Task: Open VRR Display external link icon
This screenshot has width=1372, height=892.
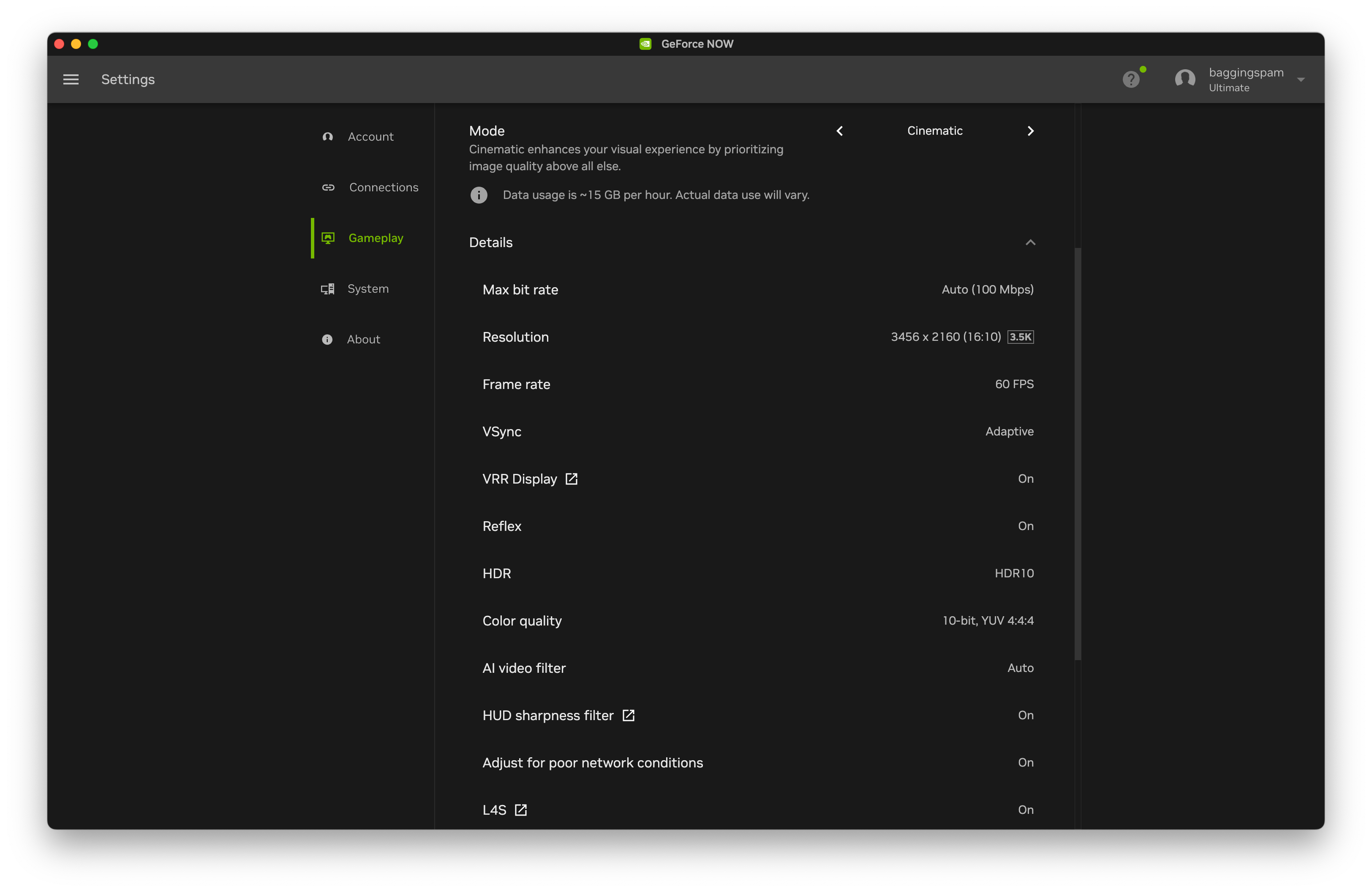Action: point(571,479)
